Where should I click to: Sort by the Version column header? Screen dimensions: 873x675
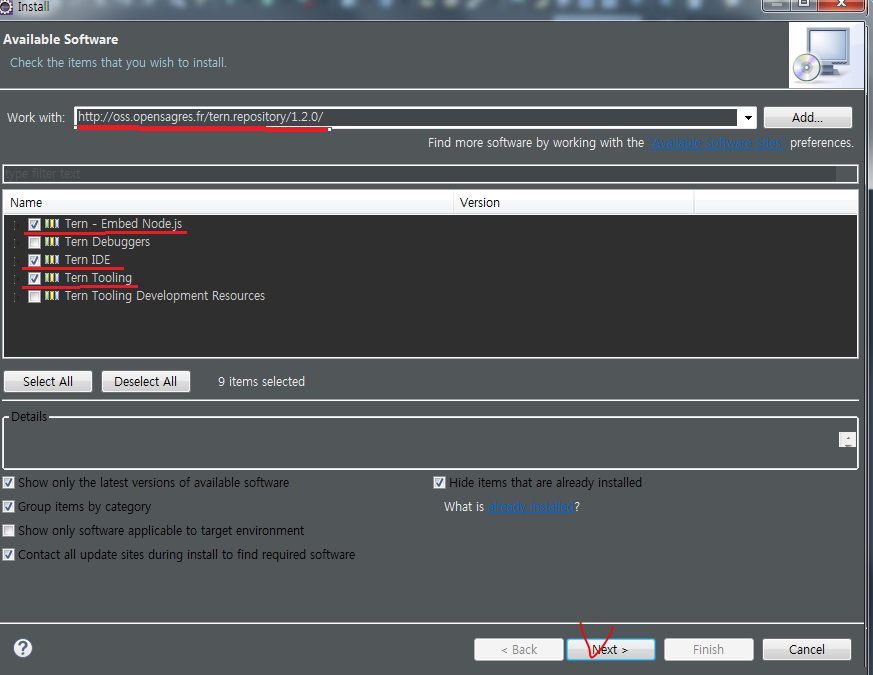(x=574, y=203)
